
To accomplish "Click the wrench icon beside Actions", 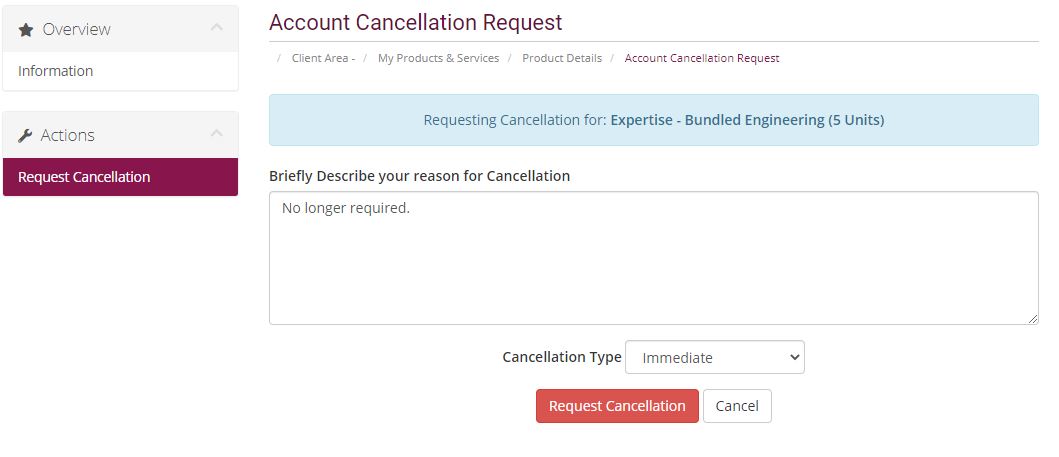I will (25, 136).
